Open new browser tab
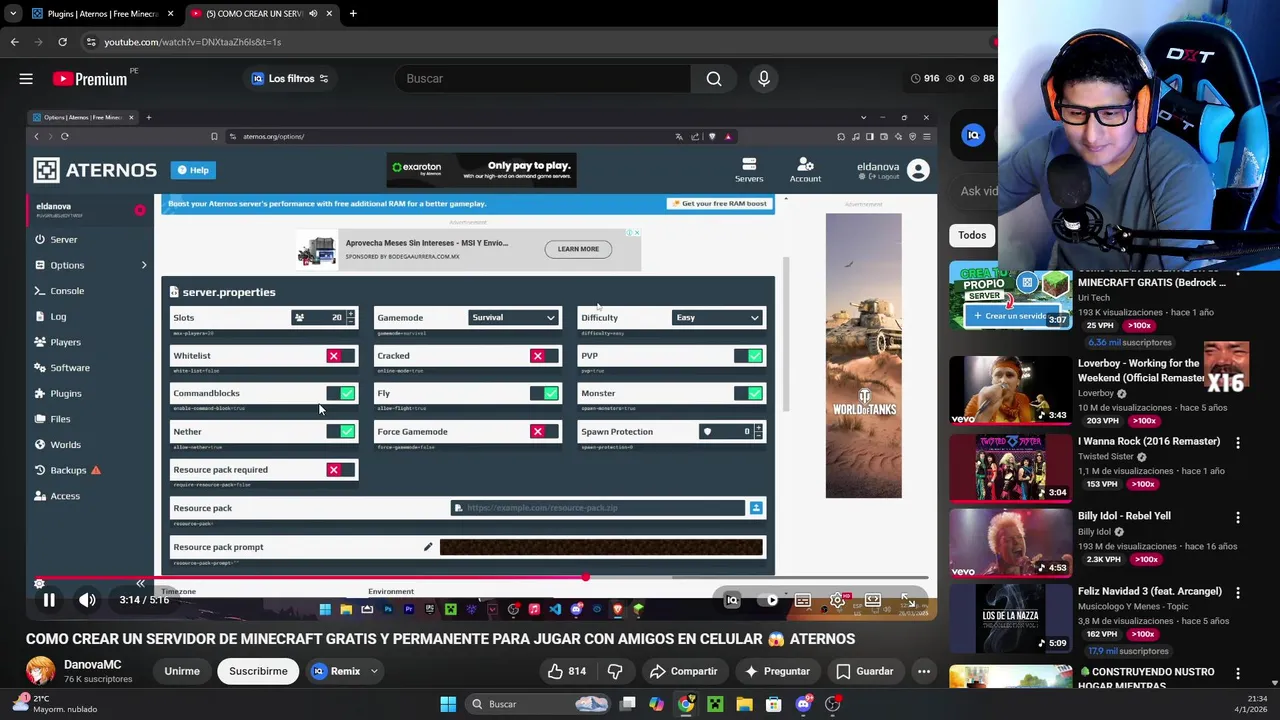Image resolution: width=1280 pixels, height=720 pixels. (x=353, y=13)
